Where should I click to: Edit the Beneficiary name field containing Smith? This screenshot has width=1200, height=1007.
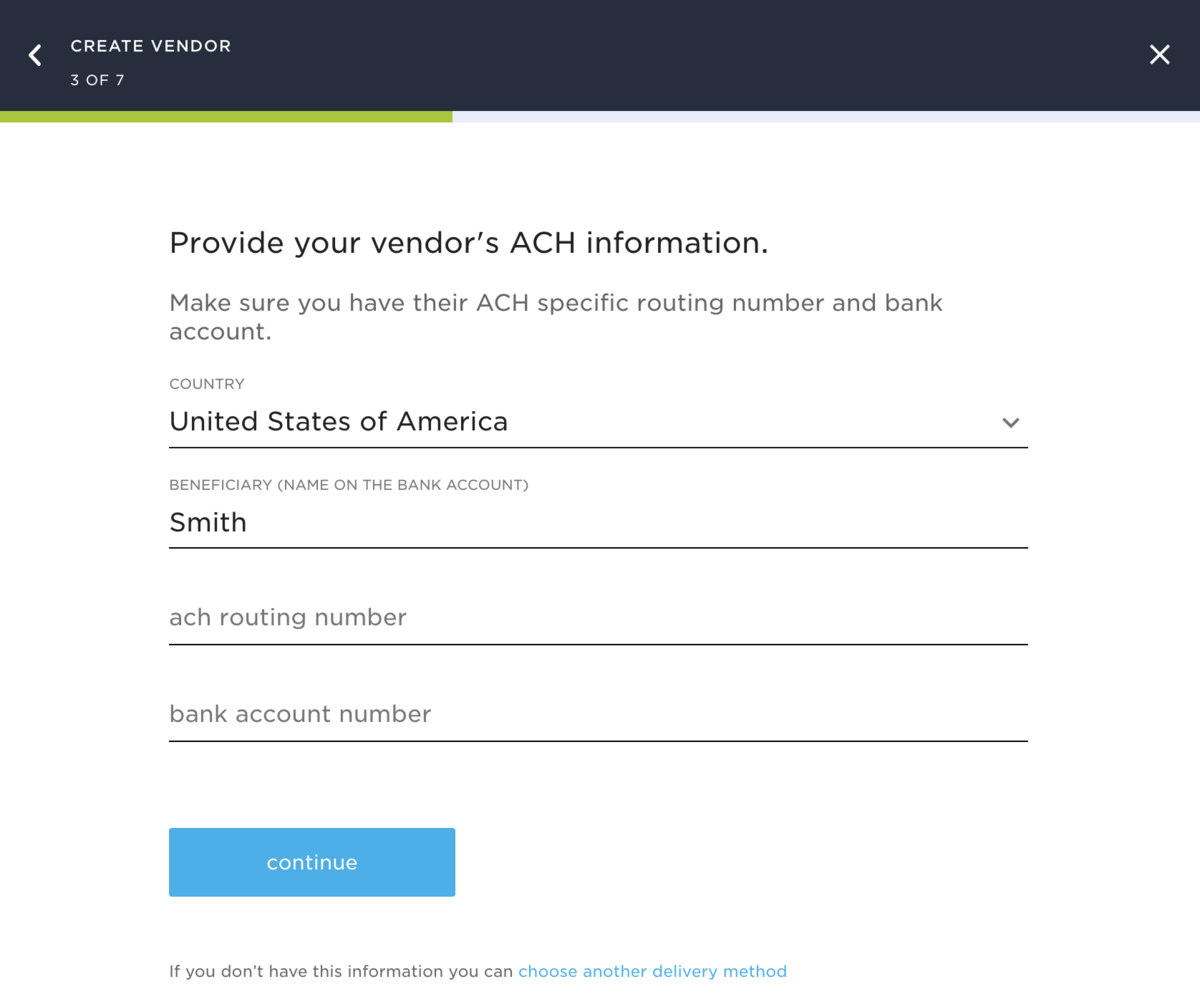[x=598, y=523]
